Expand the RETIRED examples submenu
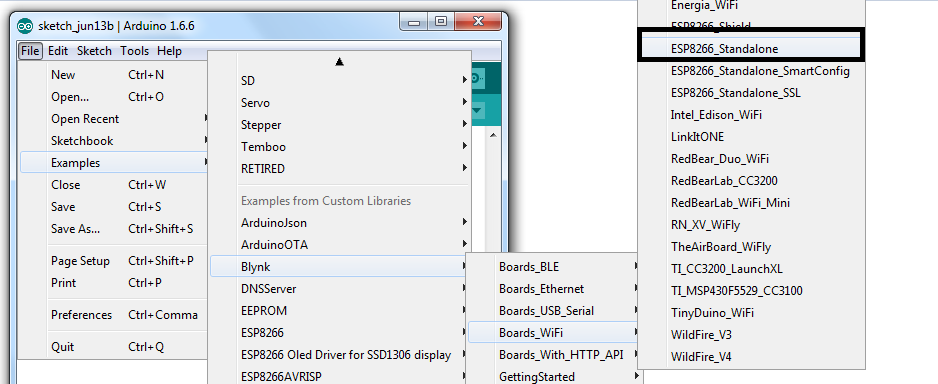938x384 pixels. [x=340, y=169]
